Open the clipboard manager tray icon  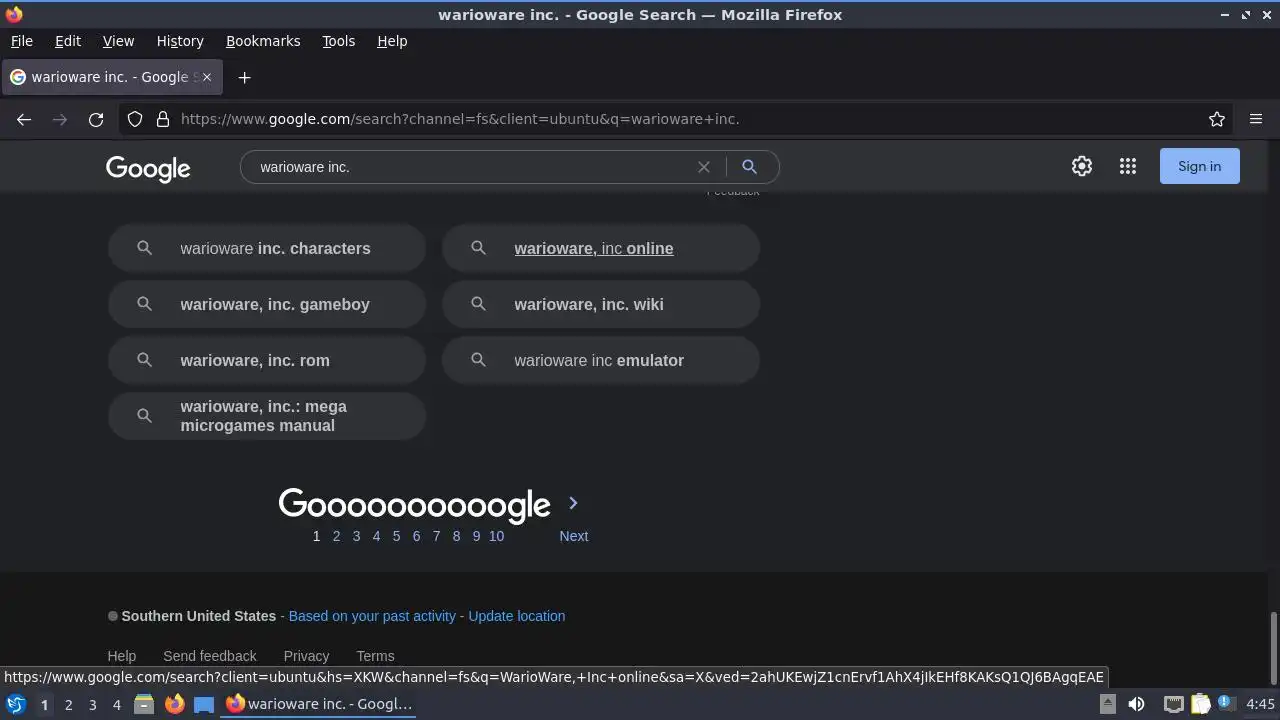click(1200, 704)
